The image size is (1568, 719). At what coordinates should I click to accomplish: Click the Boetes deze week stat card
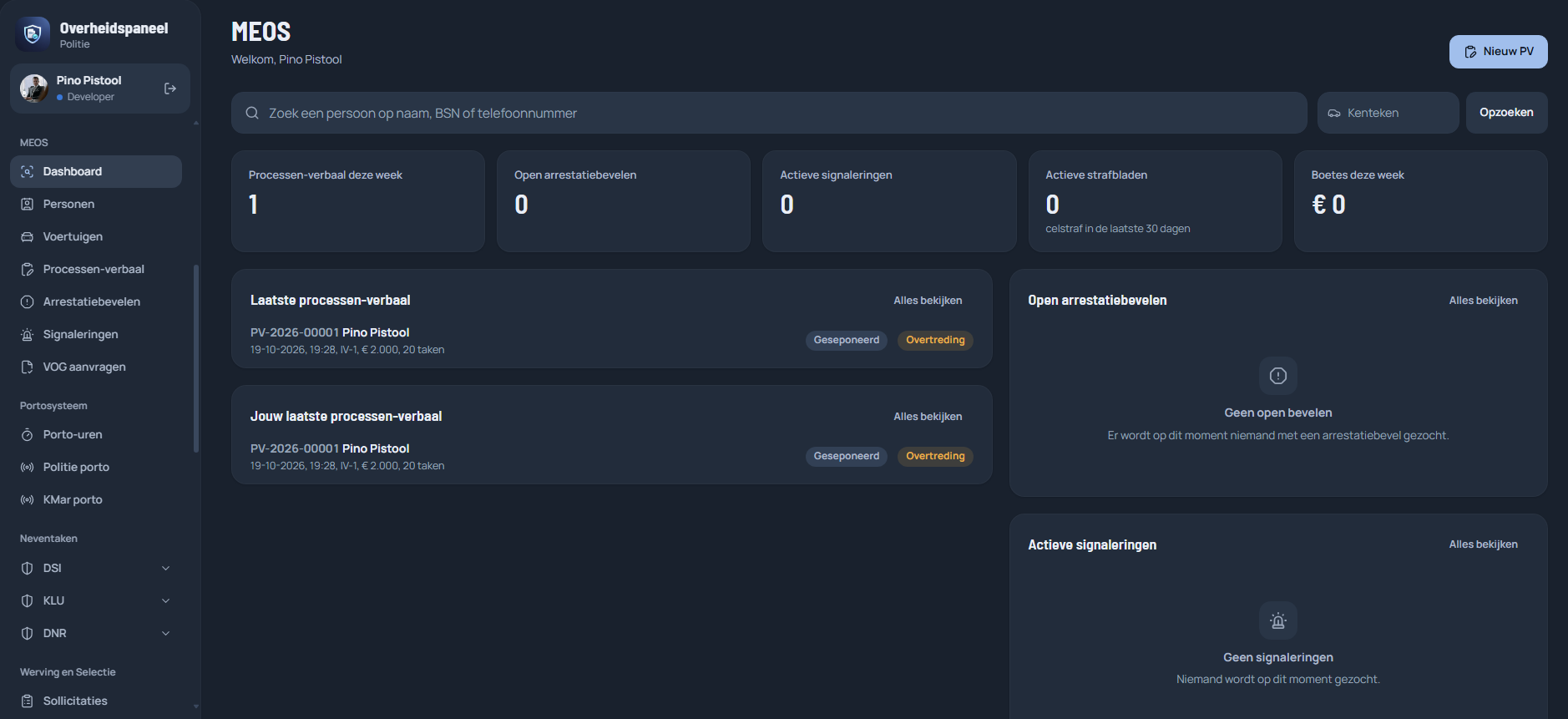pyautogui.click(x=1420, y=201)
